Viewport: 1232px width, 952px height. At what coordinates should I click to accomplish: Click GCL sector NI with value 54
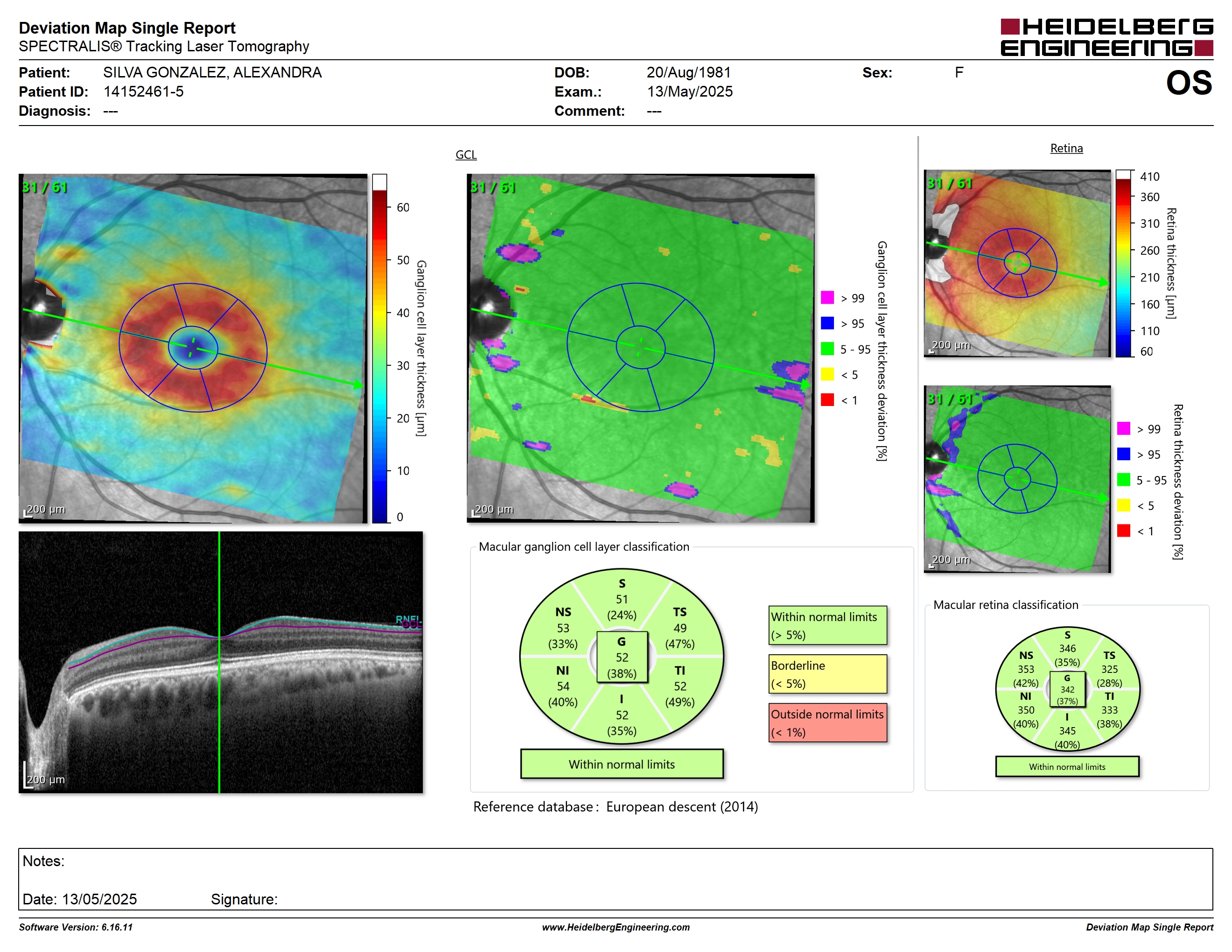(x=563, y=686)
